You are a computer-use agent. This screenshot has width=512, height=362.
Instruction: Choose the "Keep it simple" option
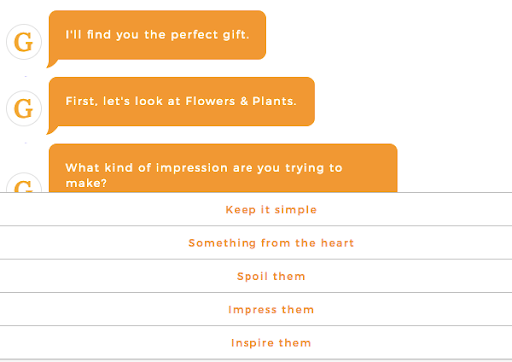(x=256, y=209)
